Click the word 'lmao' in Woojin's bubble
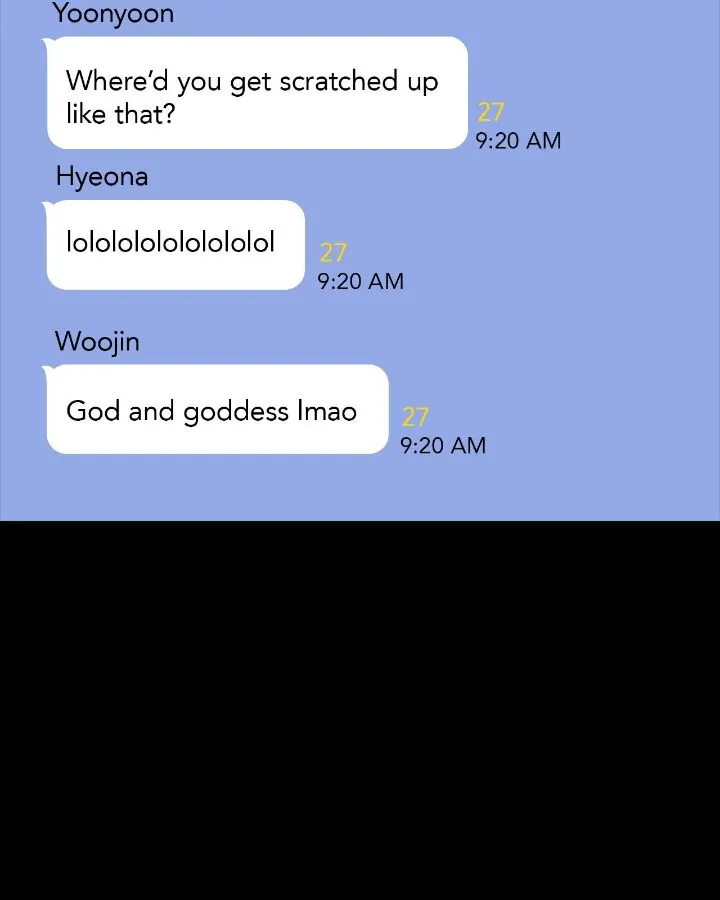 [327, 411]
